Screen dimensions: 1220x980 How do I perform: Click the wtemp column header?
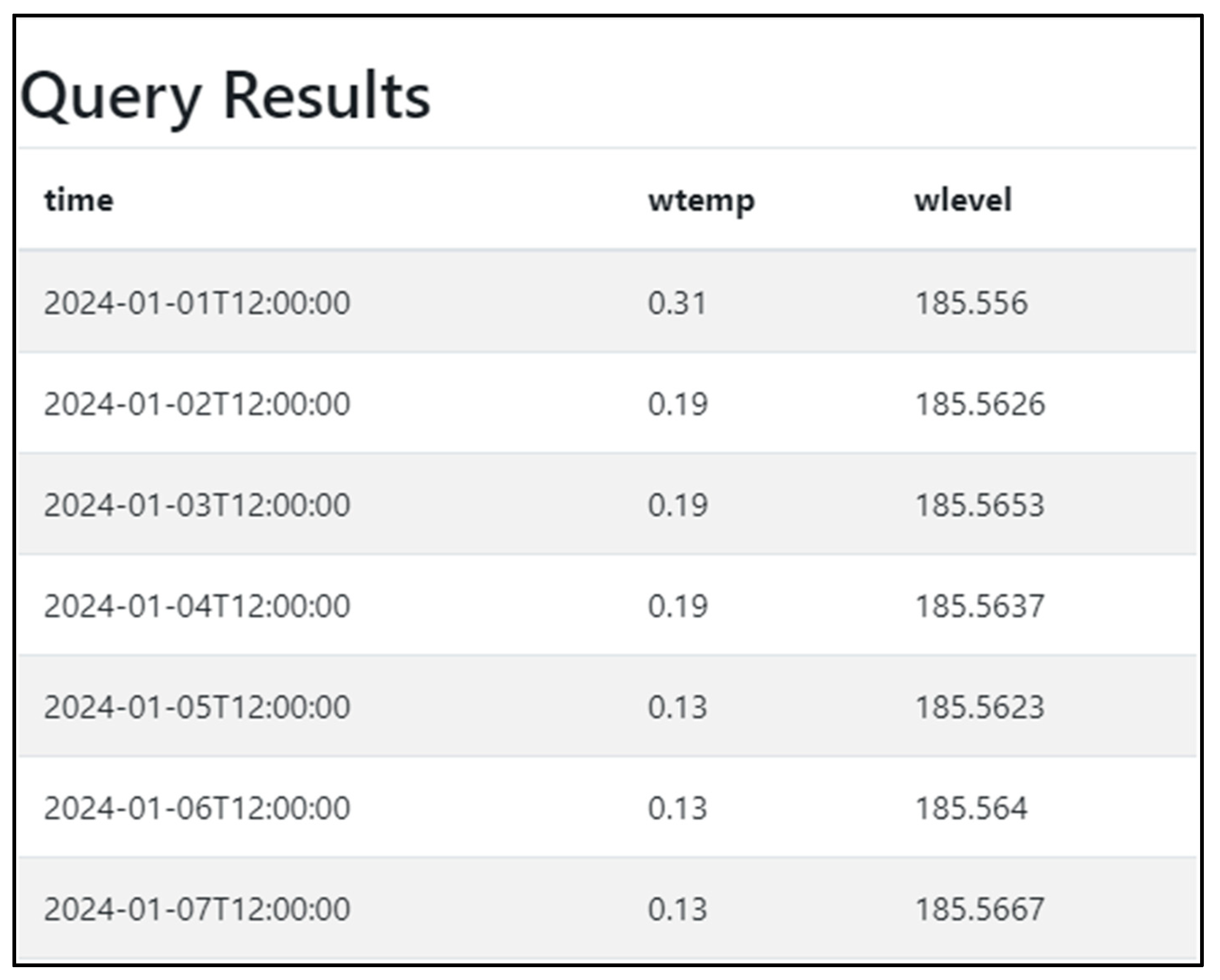pos(701,200)
